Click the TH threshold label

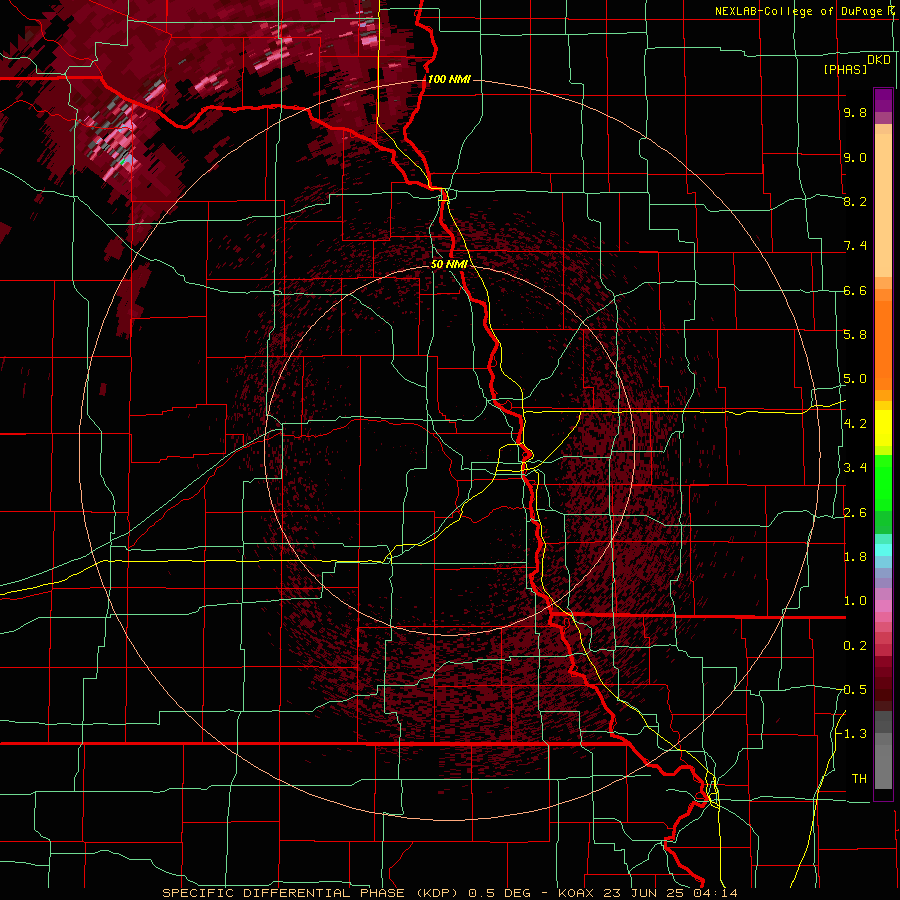click(859, 779)
